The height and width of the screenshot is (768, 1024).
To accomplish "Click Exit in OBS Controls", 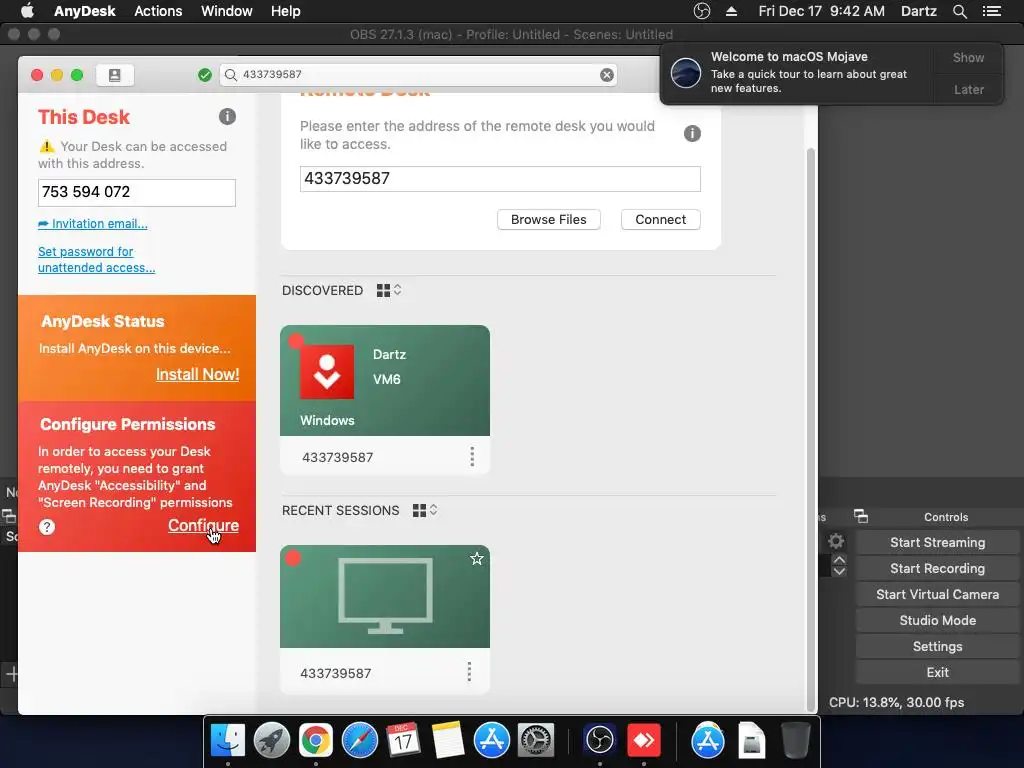I will pos(937,673).
